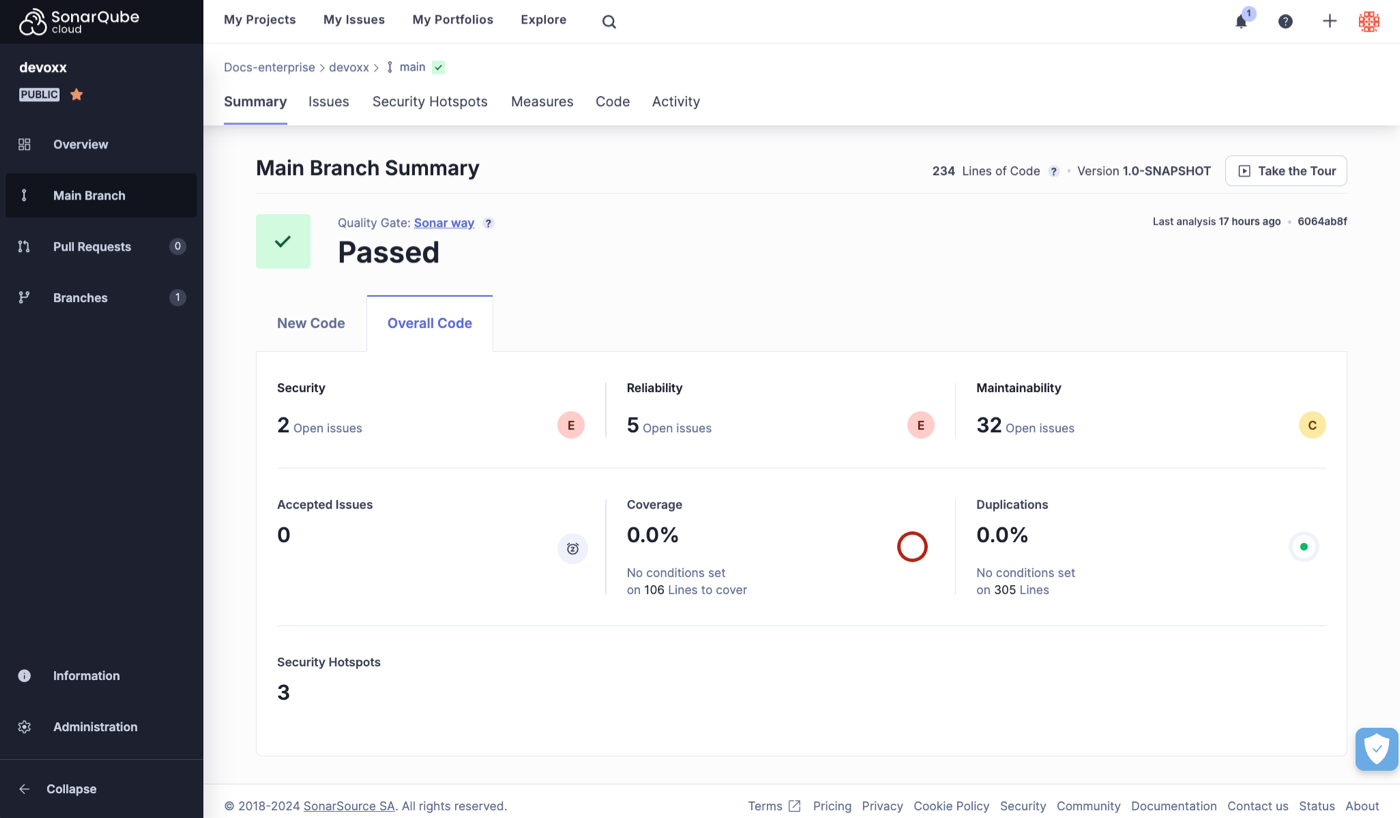Open Pull Requests in sidebar

92,247
